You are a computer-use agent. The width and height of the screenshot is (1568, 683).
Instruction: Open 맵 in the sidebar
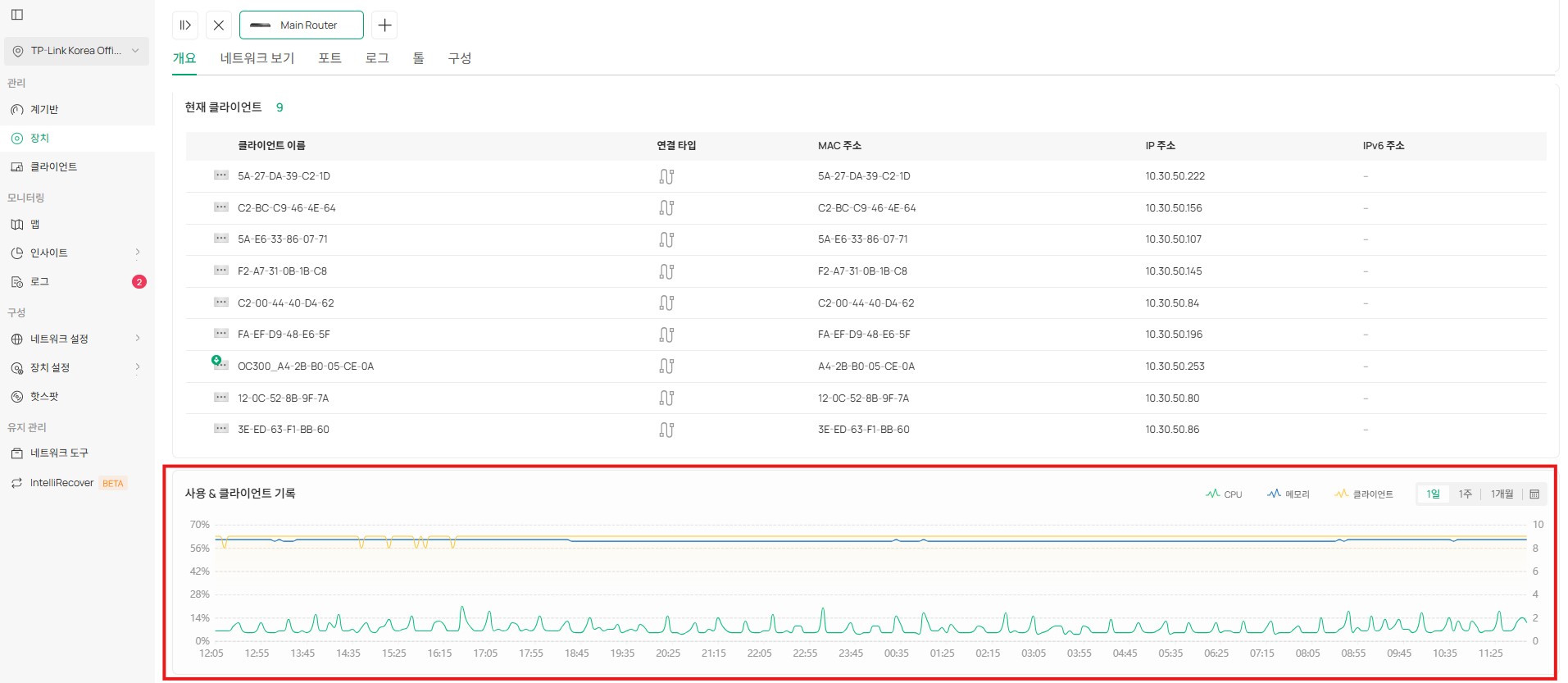[x=34, y=225]
